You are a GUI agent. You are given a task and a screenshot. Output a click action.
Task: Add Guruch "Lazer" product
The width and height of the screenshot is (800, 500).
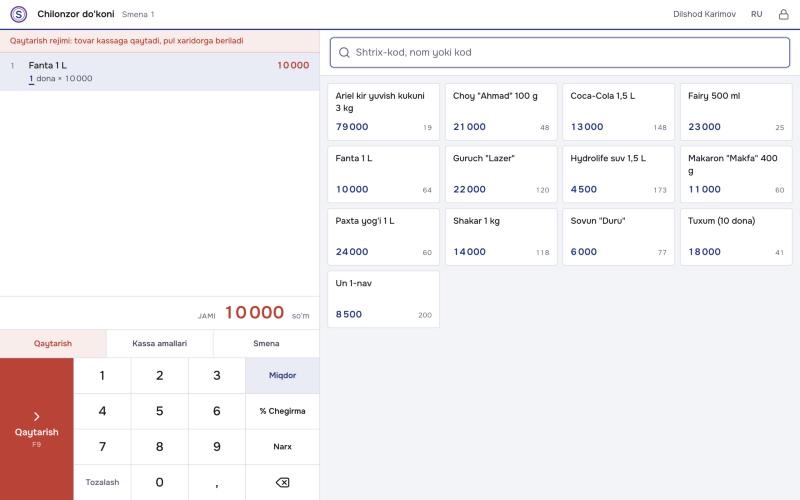(501, 174)
